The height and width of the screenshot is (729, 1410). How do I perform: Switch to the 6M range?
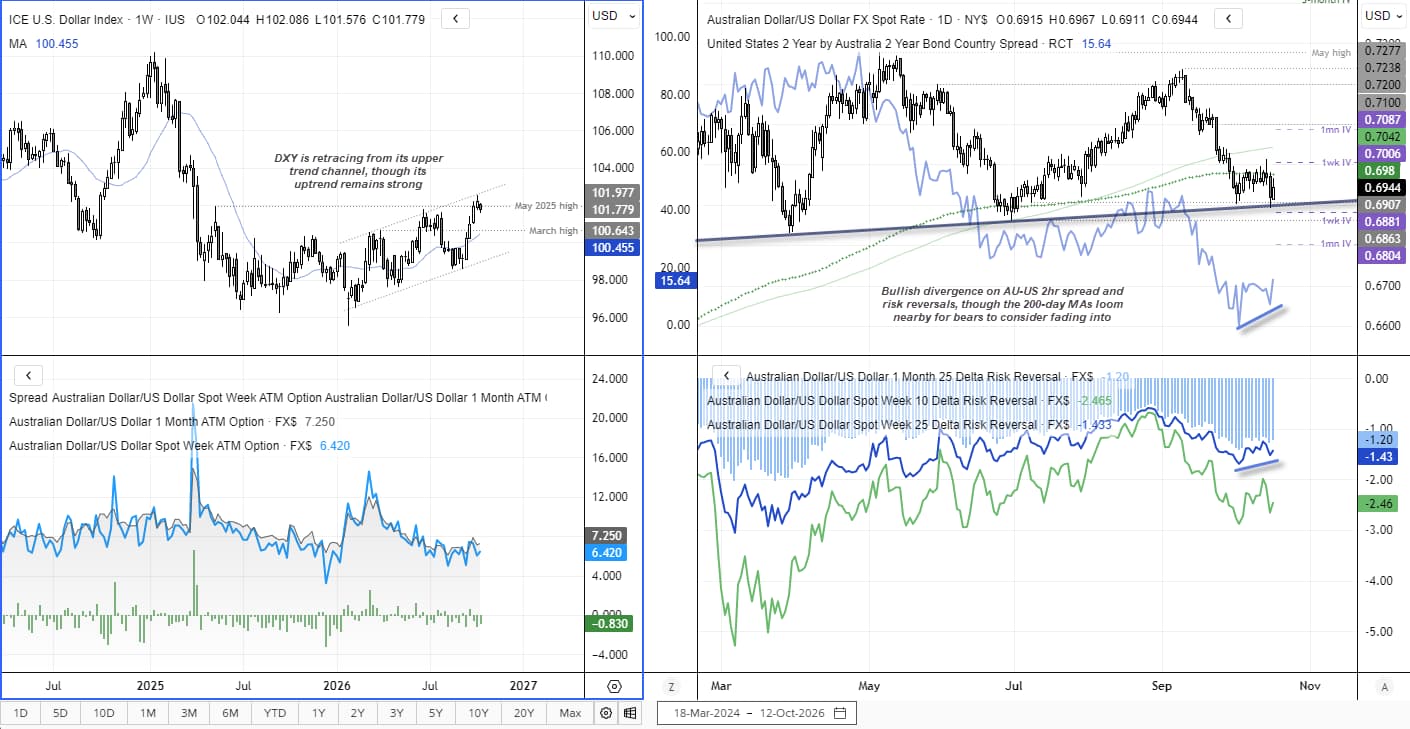coord(230,713)
